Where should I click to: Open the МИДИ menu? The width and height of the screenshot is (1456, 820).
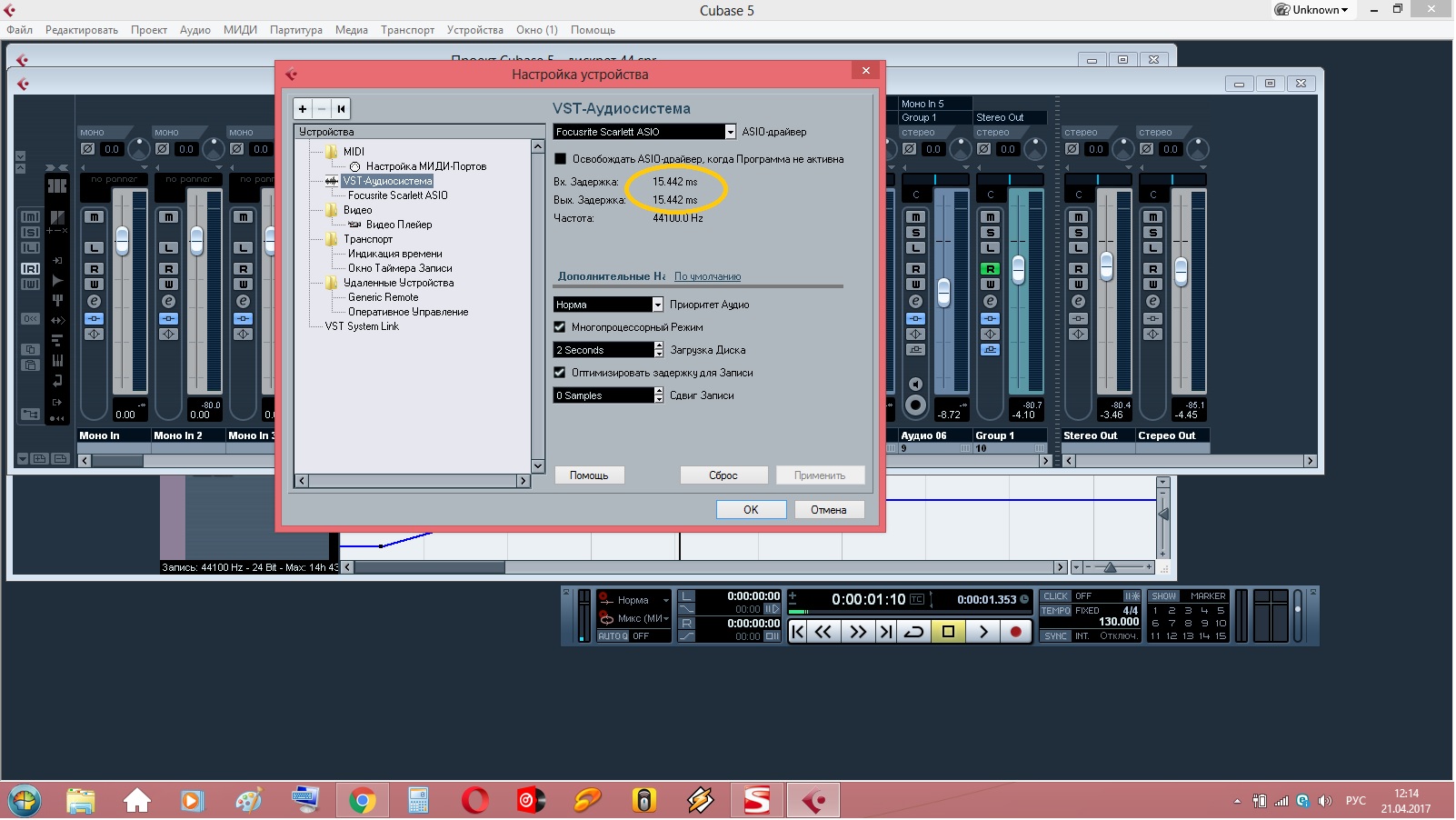(x=240, y=30)
